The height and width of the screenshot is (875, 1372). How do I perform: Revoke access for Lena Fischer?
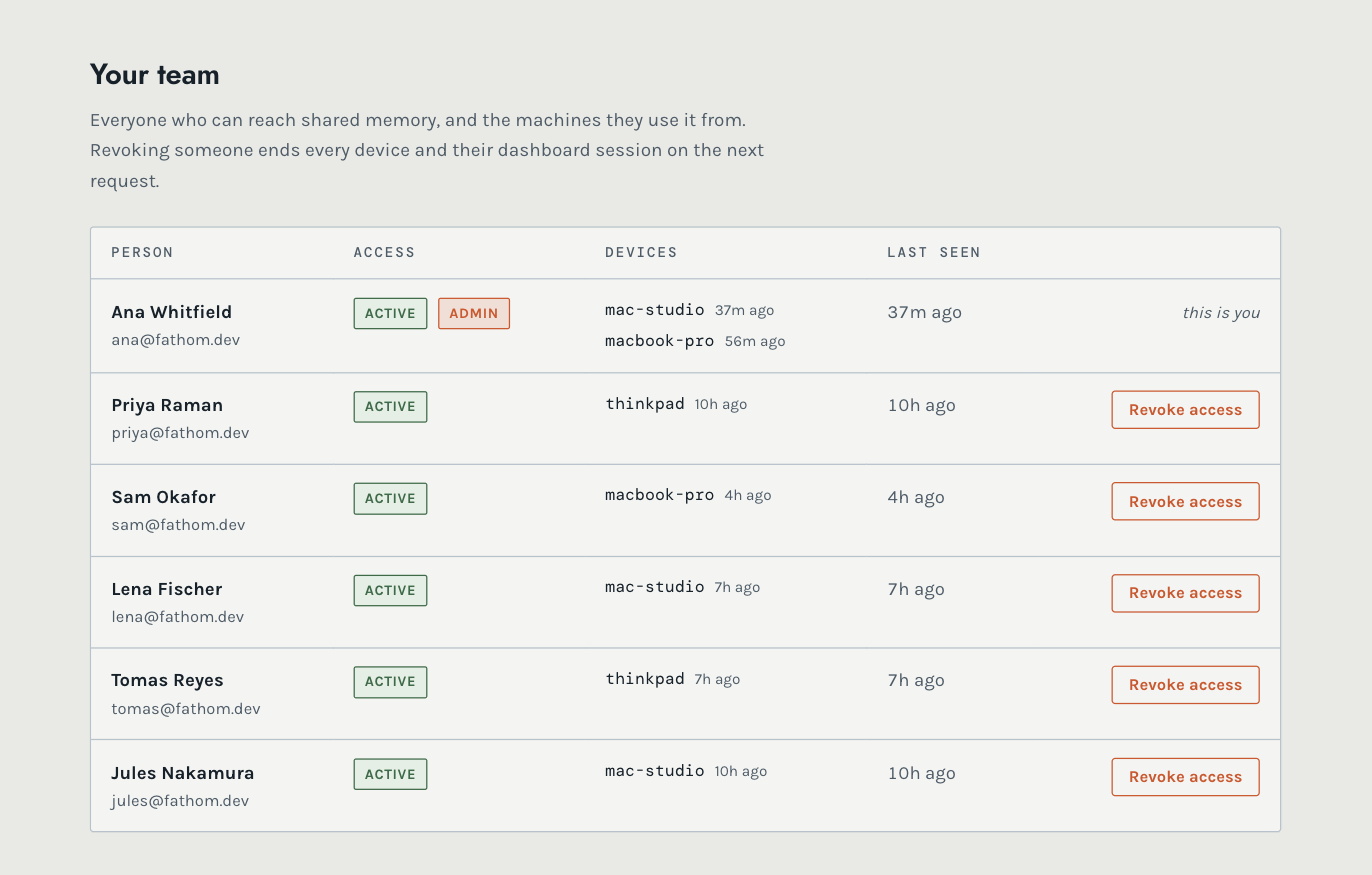point(1185,593)
